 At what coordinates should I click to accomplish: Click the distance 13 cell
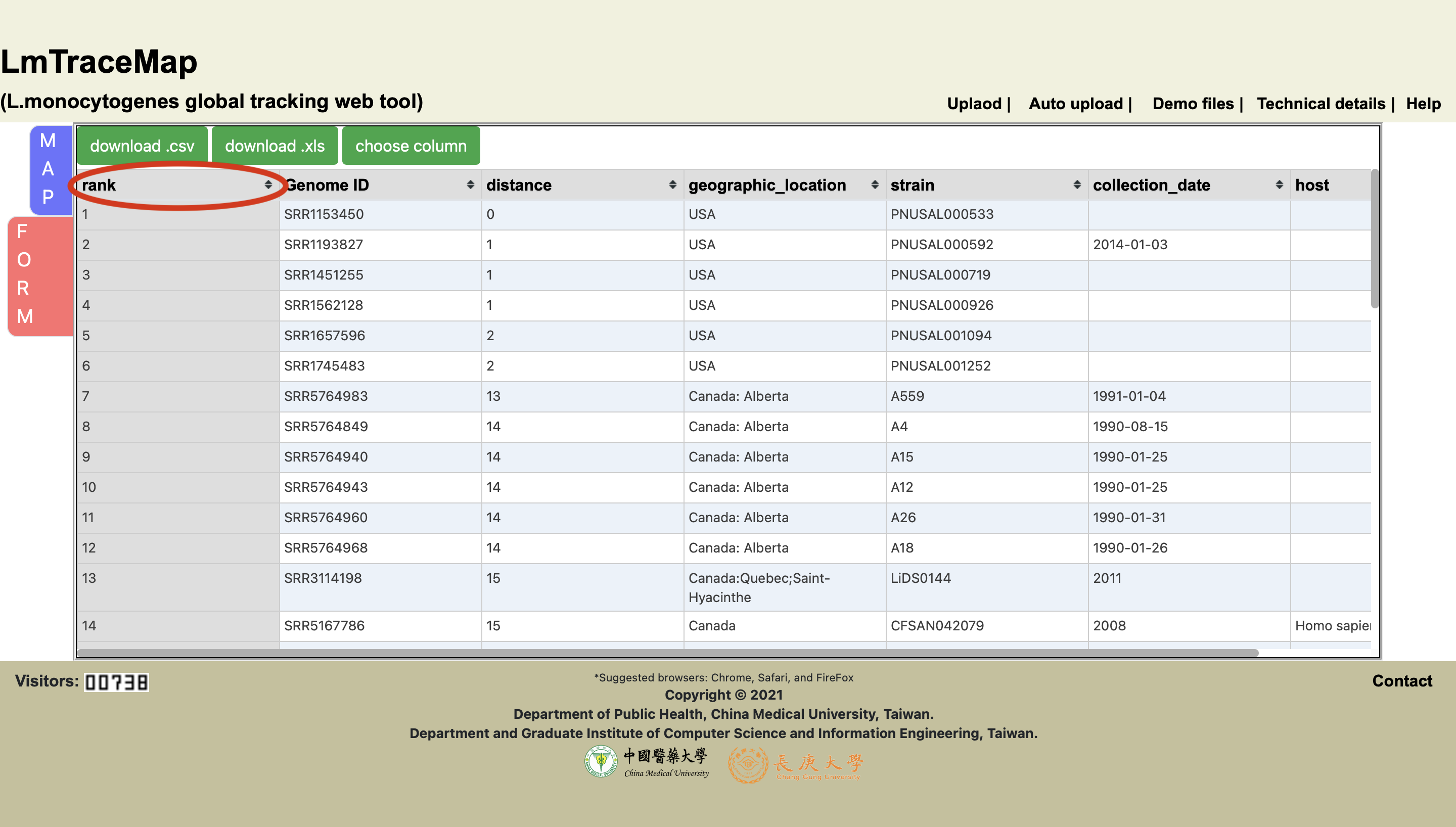click(582, 396)
